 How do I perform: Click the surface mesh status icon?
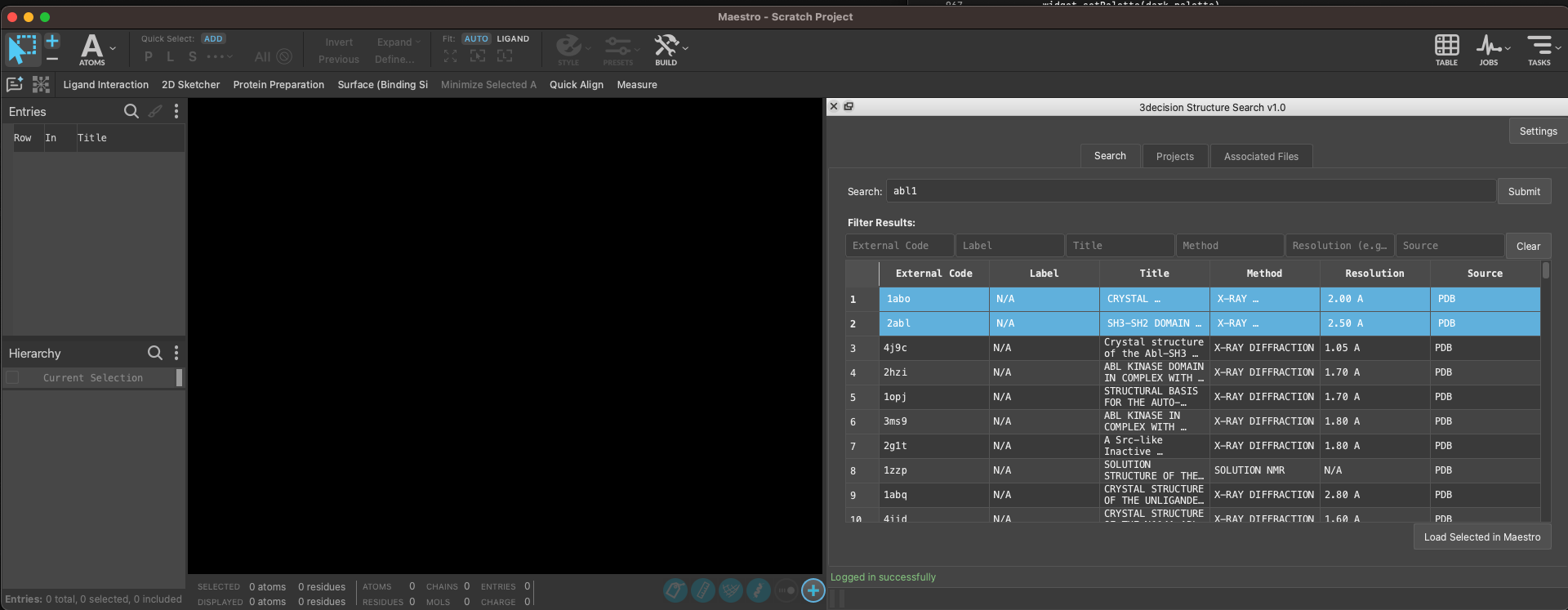tap(731, 590)
